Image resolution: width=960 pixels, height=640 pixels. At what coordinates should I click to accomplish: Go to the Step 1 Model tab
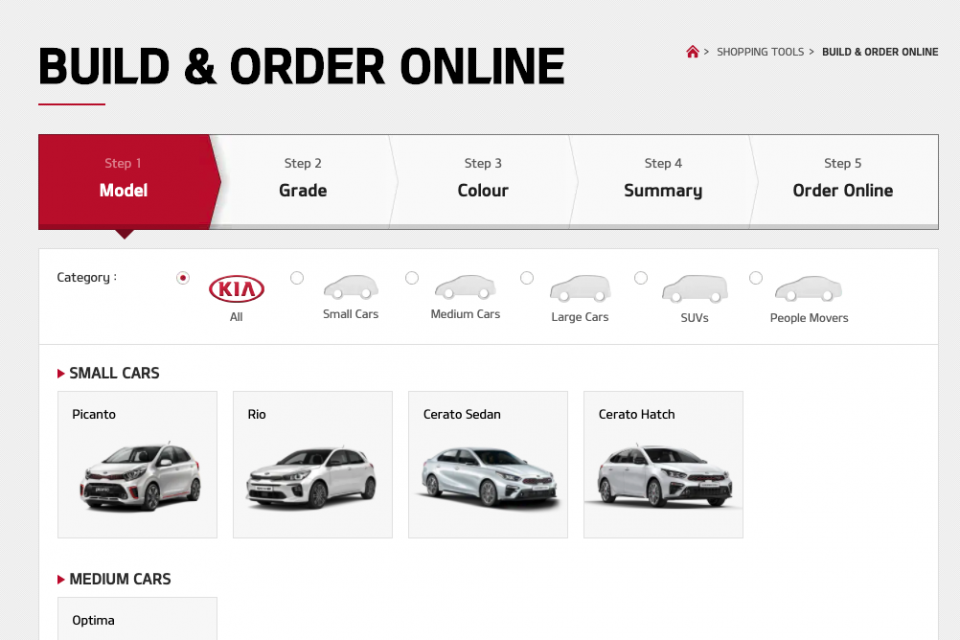124,181
